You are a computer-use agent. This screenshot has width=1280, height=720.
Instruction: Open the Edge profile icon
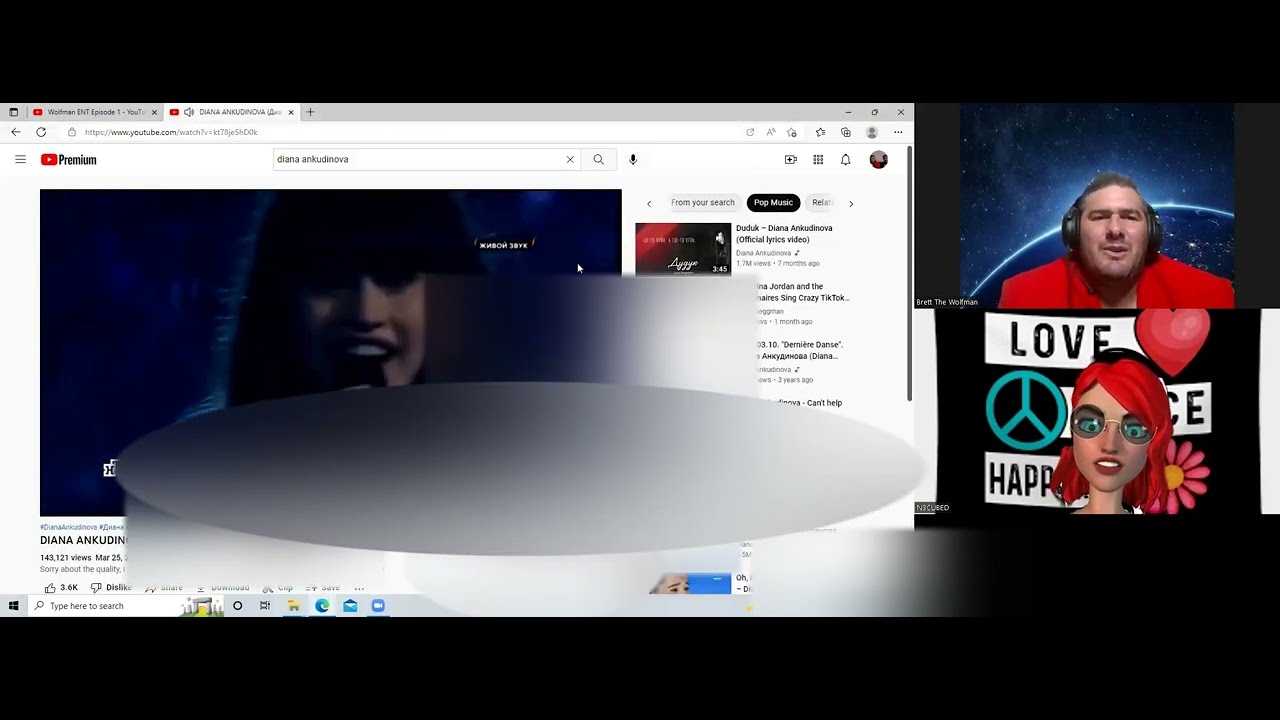pos(872,132)
